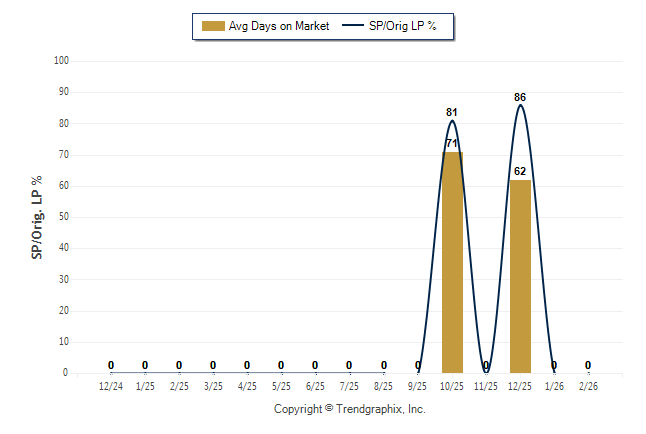This screenshot has width=646, height=434.
Task: Toggle the SP/Orig LP % legend label
Action: (x=404, y=26)
